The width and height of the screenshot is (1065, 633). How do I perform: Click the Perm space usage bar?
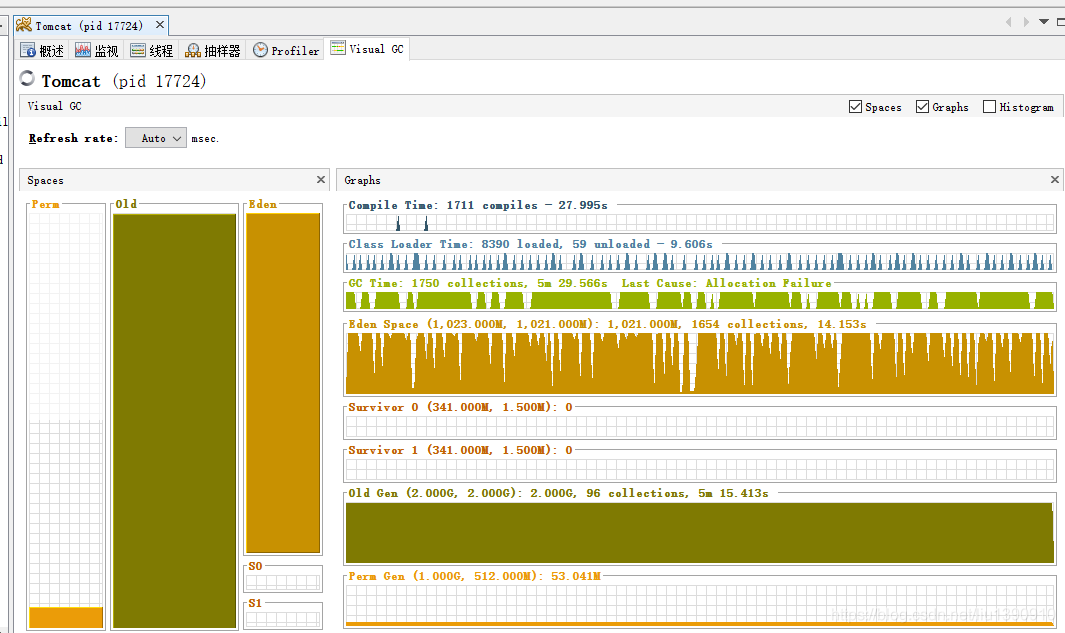[x=66, y=617]
